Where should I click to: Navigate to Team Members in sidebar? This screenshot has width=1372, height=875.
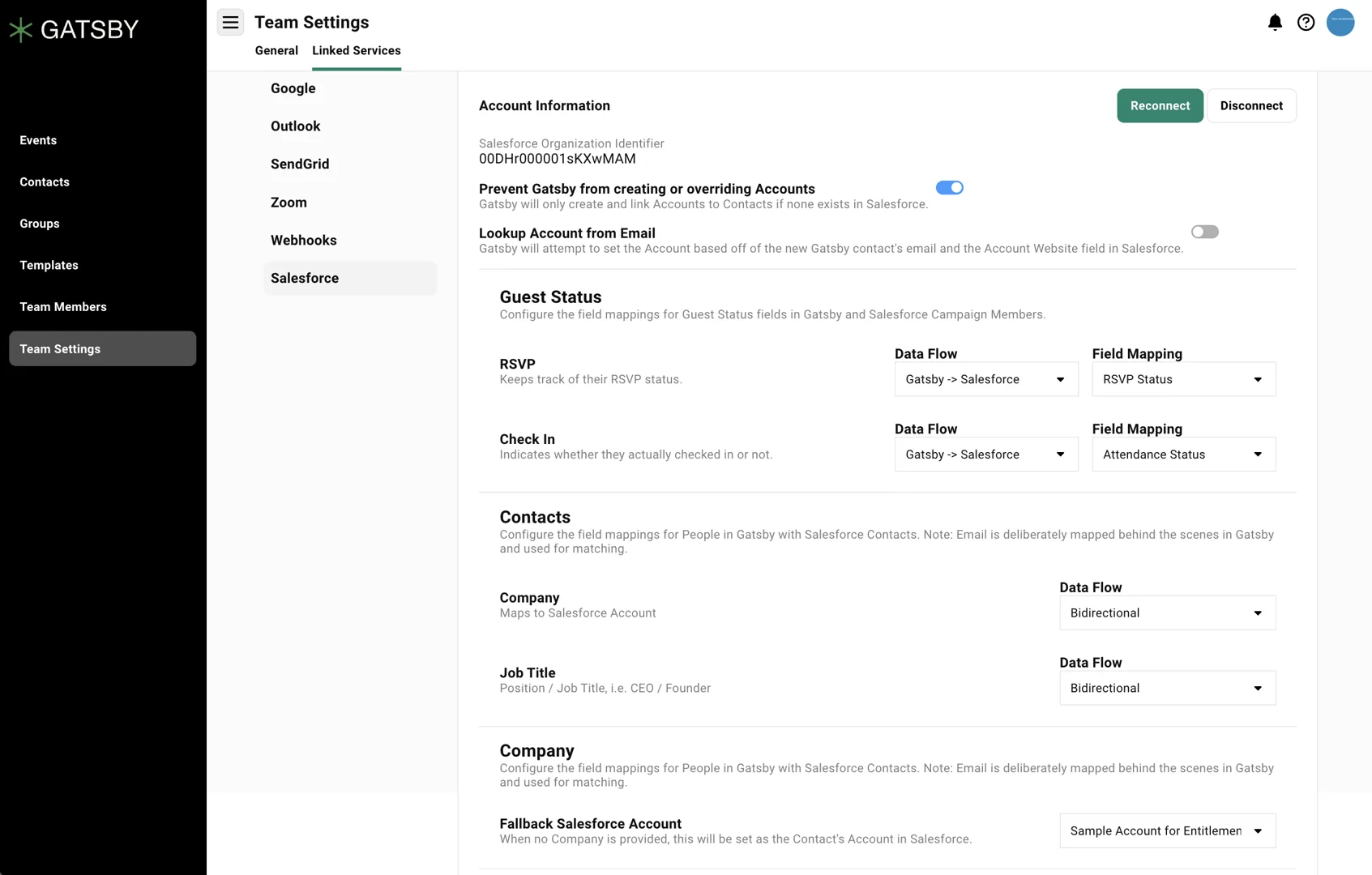(63, 306)
